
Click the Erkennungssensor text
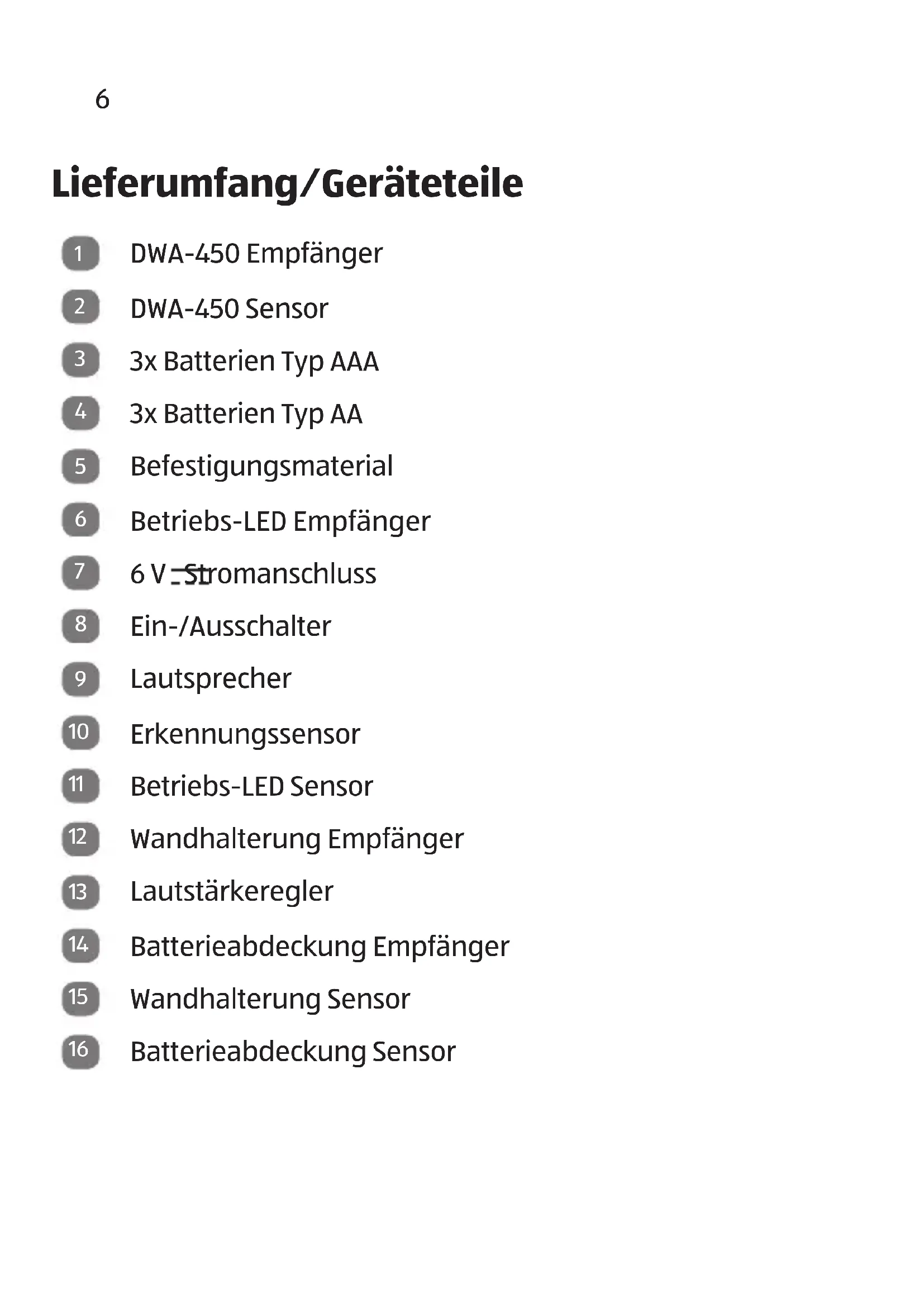click(245, 734)
